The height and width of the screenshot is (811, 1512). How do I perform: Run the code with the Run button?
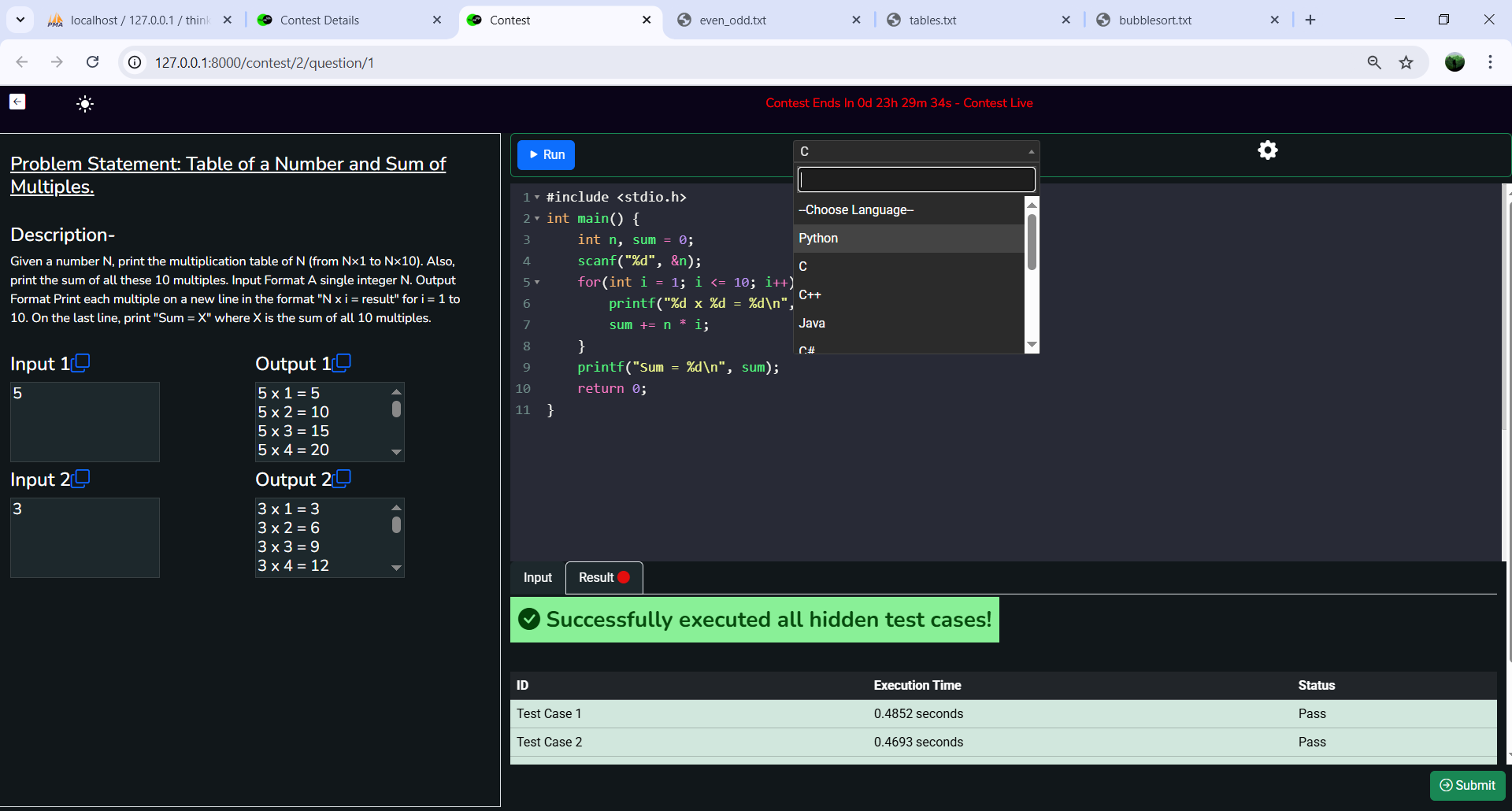[547, 155]
